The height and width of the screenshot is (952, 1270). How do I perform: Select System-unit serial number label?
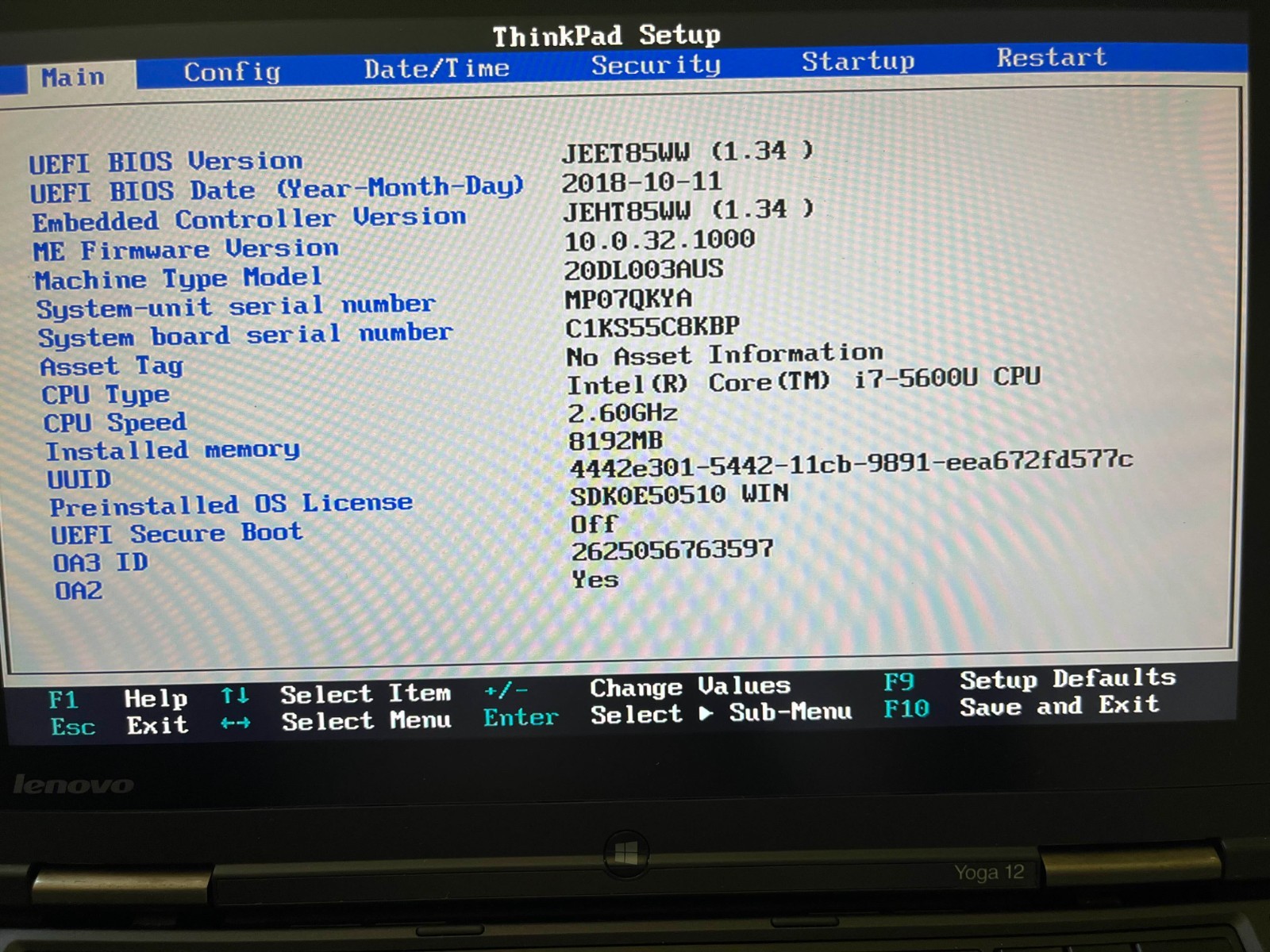[236, 307]
